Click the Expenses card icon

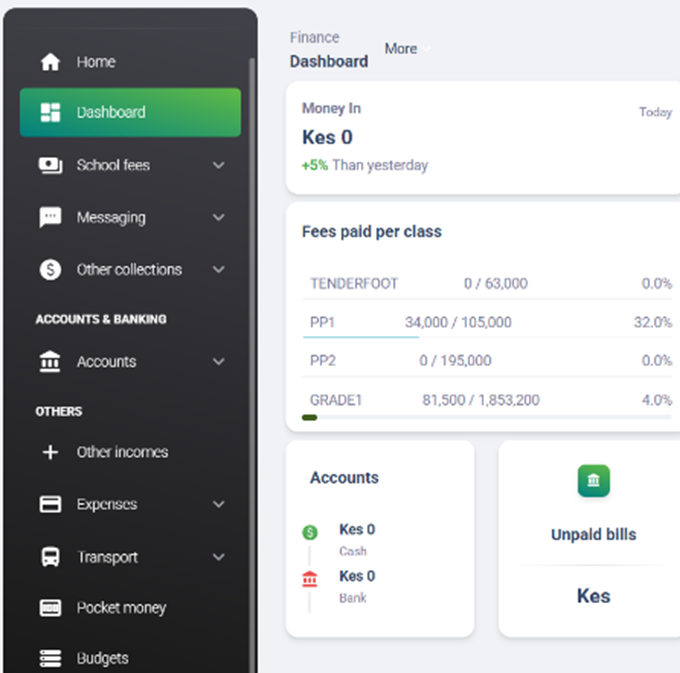(50, 505)
